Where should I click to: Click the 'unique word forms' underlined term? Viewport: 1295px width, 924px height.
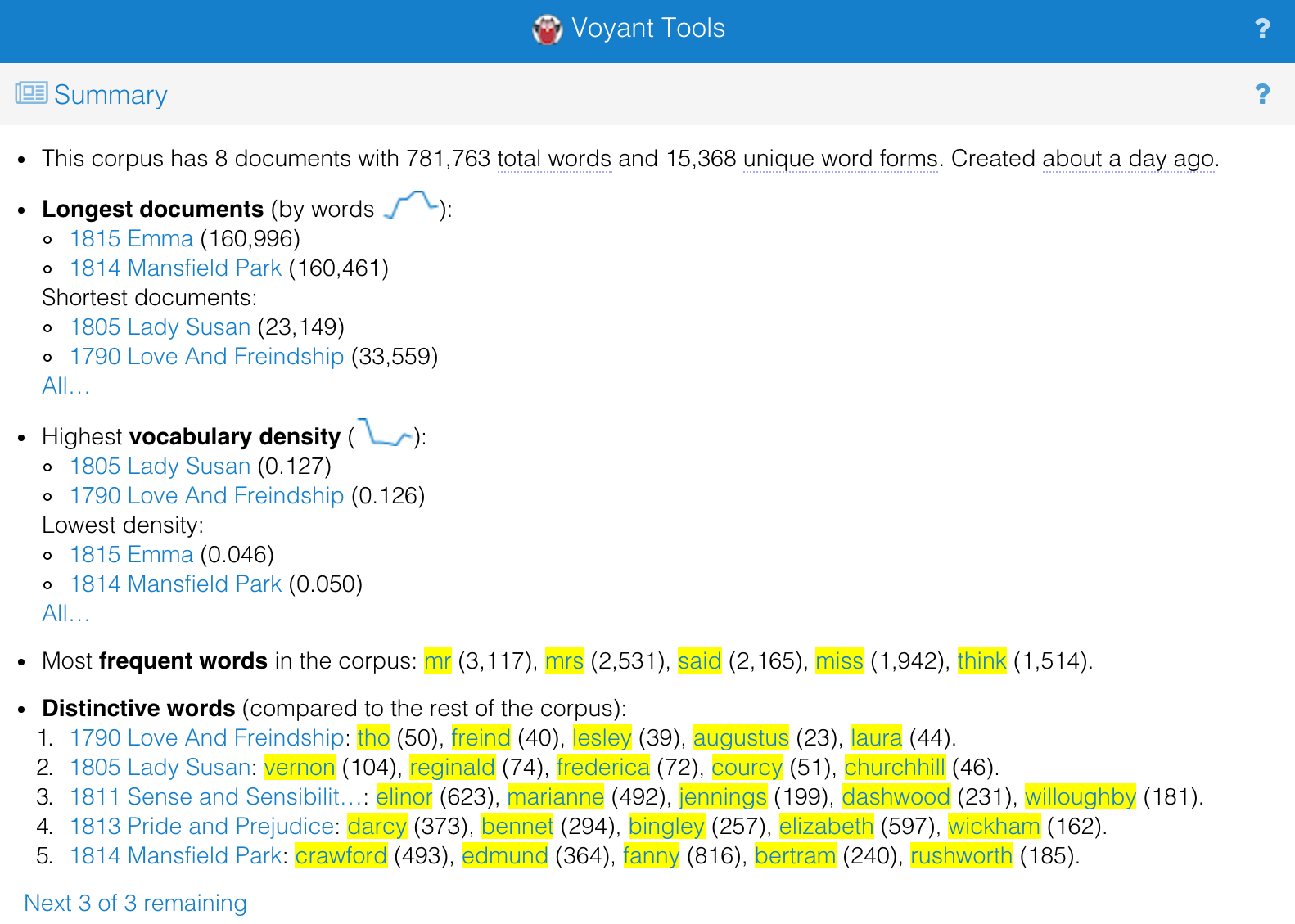coord(840,159)
